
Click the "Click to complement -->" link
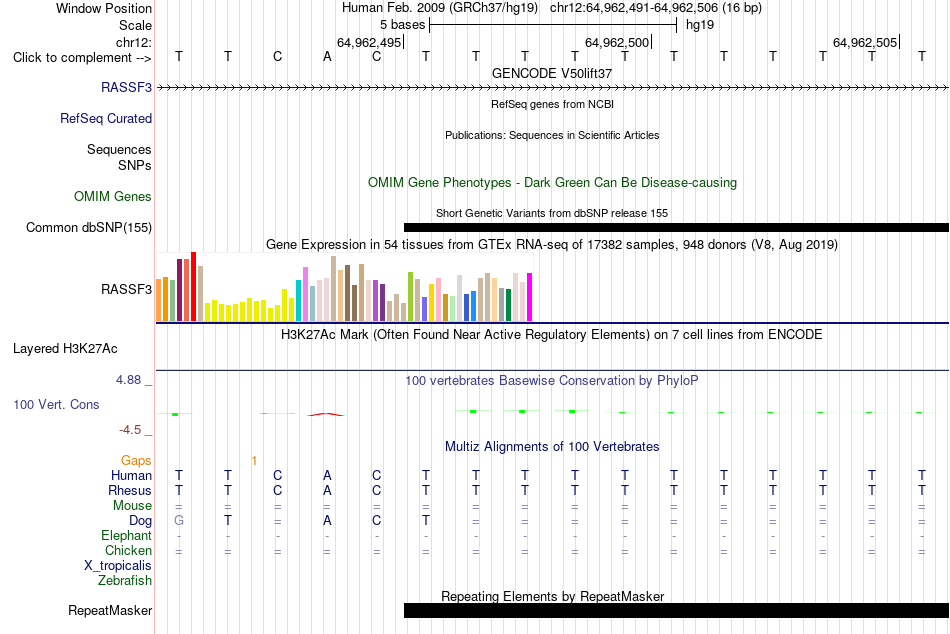click(x=82, y=58)
